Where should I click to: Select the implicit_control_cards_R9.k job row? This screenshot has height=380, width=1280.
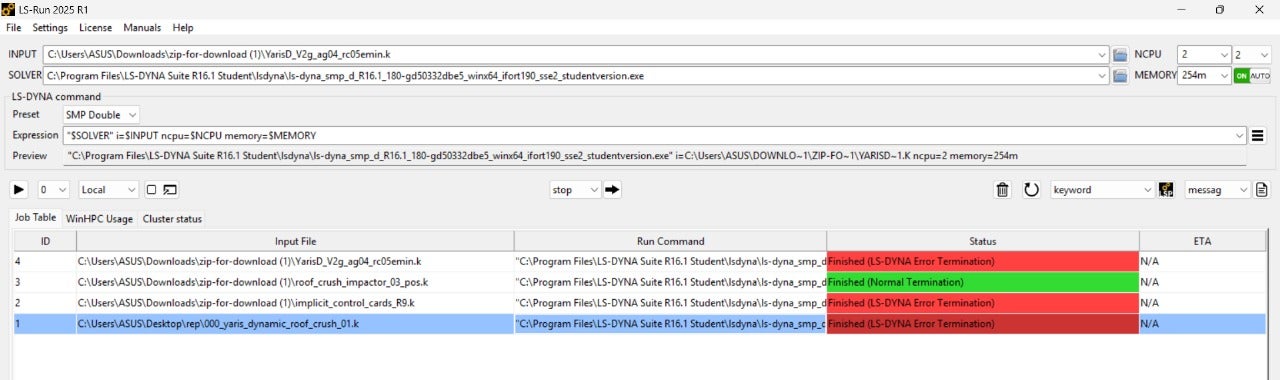639,303
